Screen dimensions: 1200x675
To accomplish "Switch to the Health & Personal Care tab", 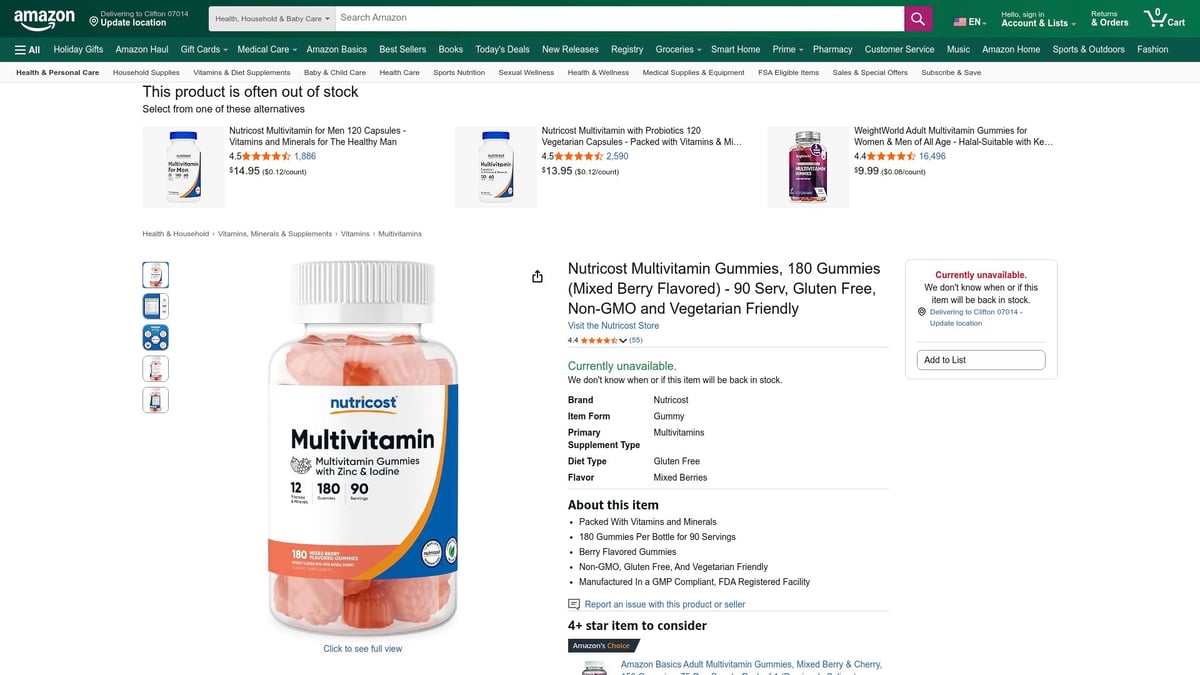I will (x=56, y=72).
